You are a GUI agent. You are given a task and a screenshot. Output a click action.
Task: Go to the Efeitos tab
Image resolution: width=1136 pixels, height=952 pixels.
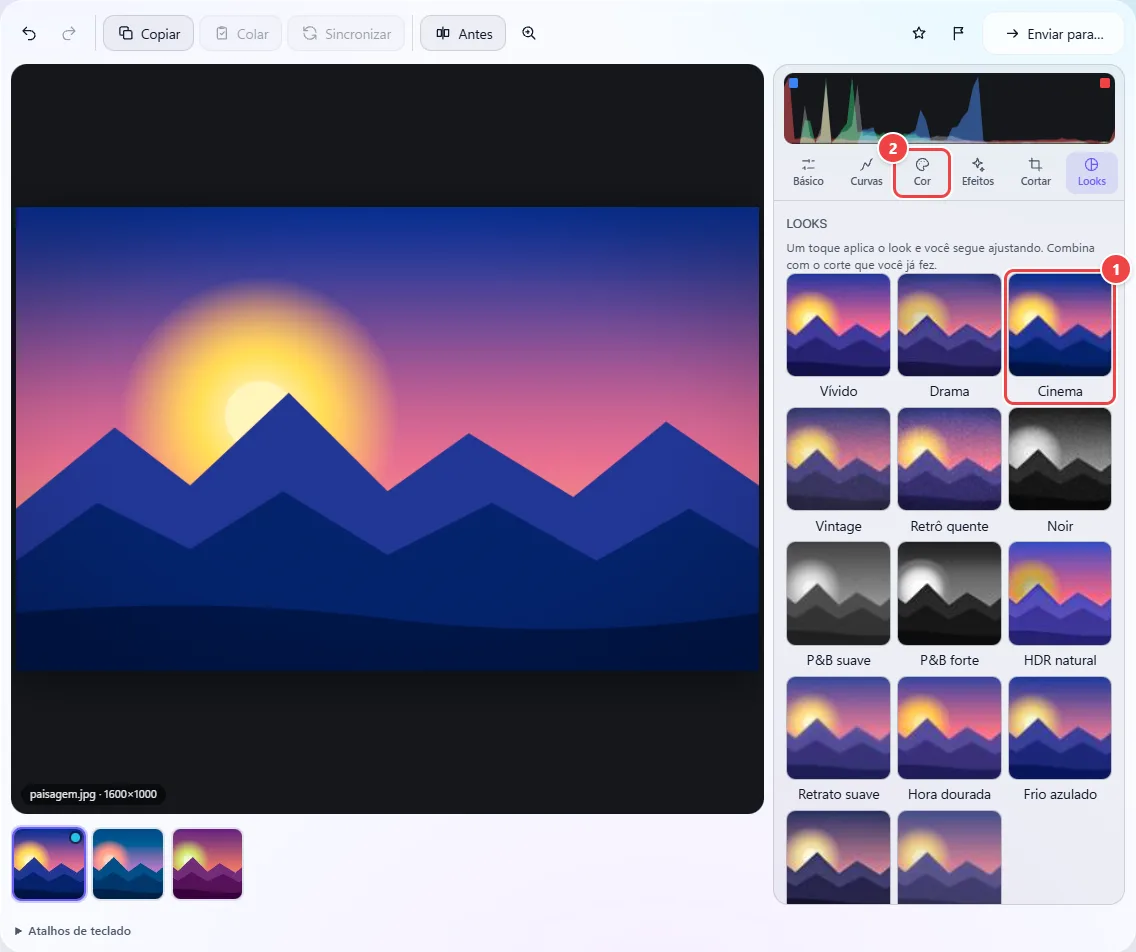[x=977, y=172]
